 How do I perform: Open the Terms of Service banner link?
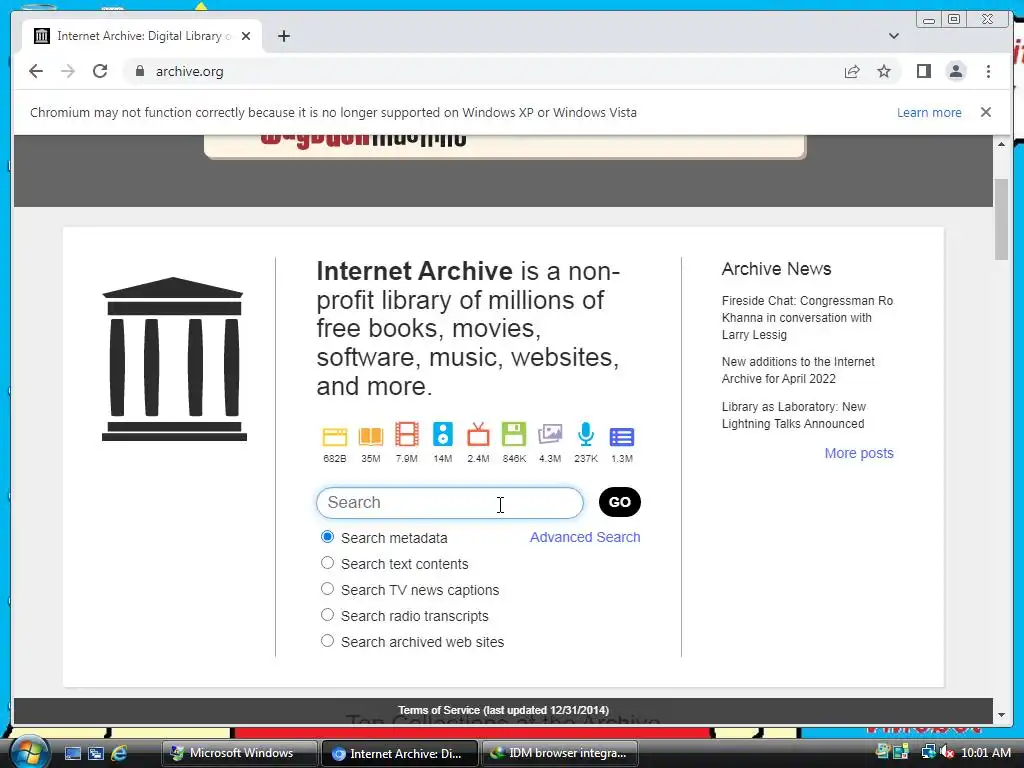coord(503,710)
